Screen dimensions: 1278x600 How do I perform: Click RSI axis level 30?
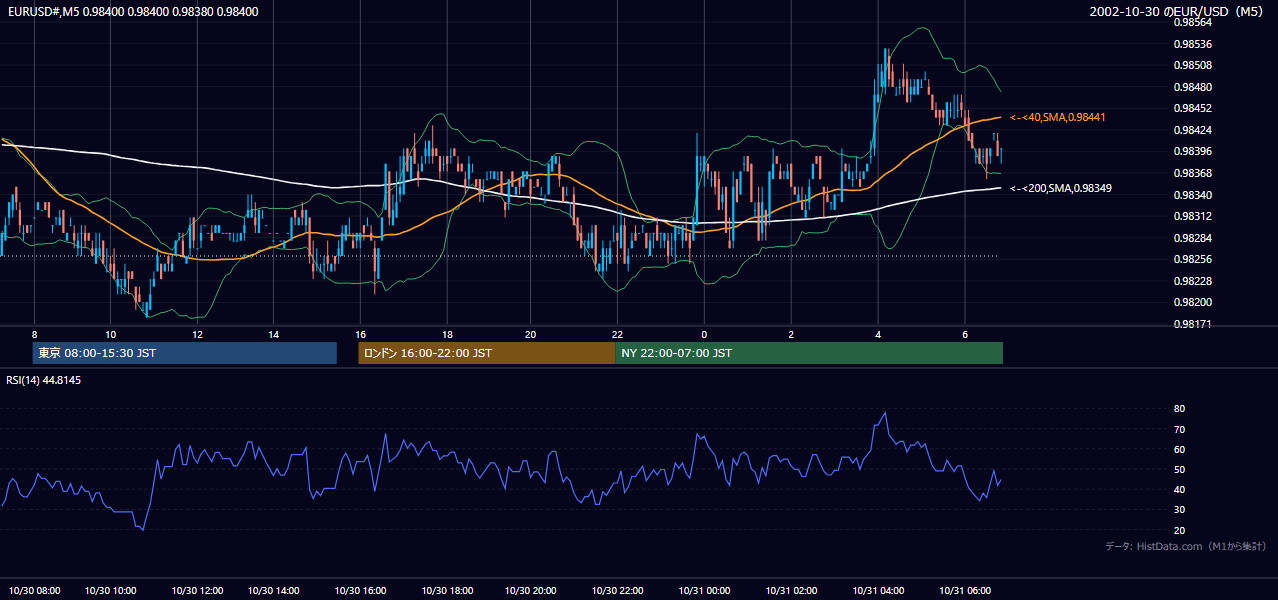coord(1179,509)
